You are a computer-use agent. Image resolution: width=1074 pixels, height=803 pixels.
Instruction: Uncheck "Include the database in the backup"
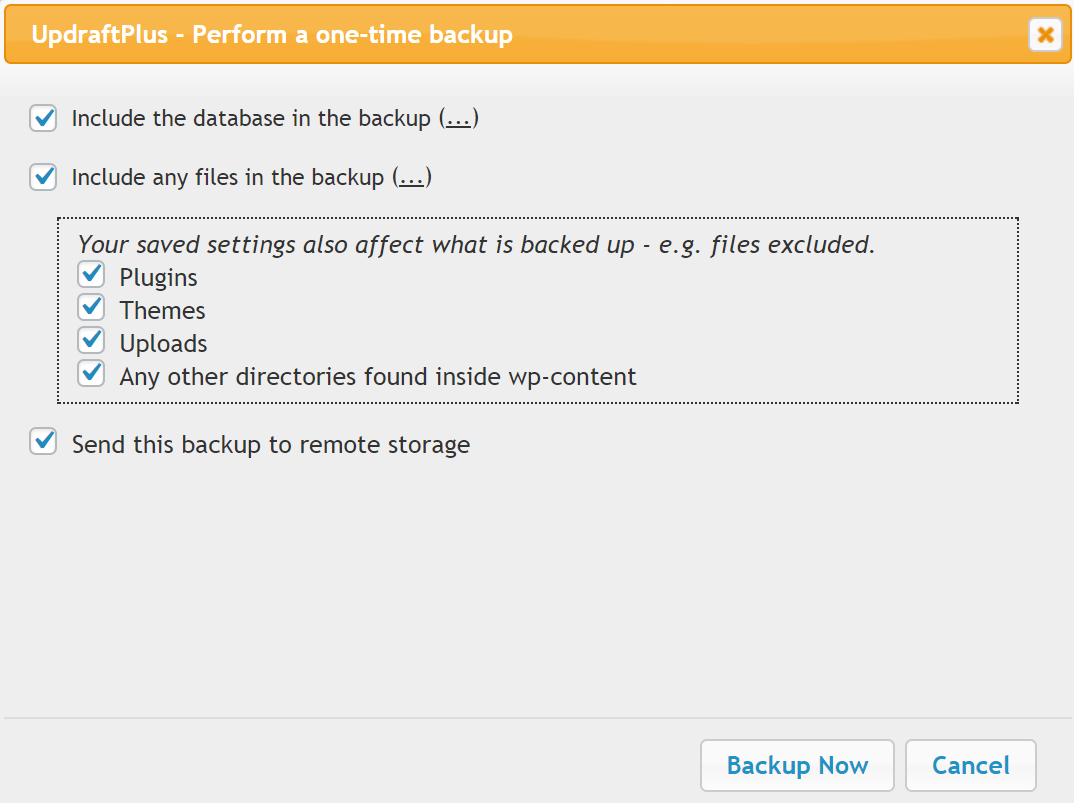click(x=43, y=118)
